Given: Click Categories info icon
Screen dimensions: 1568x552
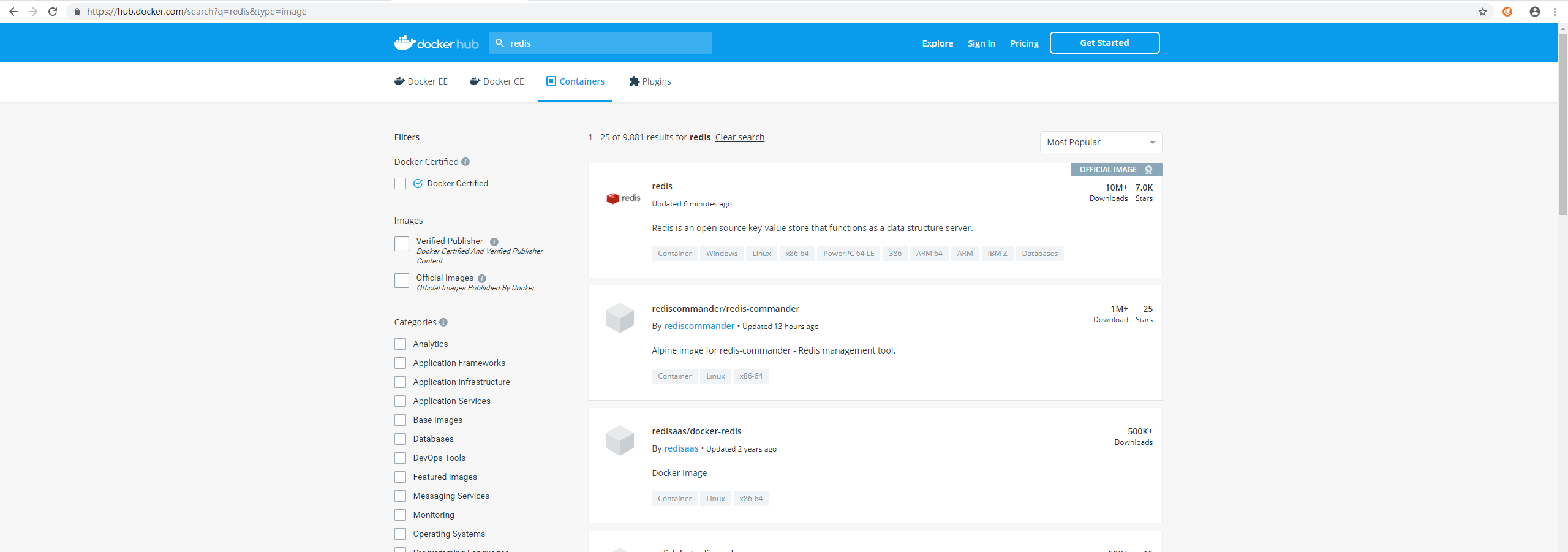Looking at the screenshot, I should tap(443, 322).
